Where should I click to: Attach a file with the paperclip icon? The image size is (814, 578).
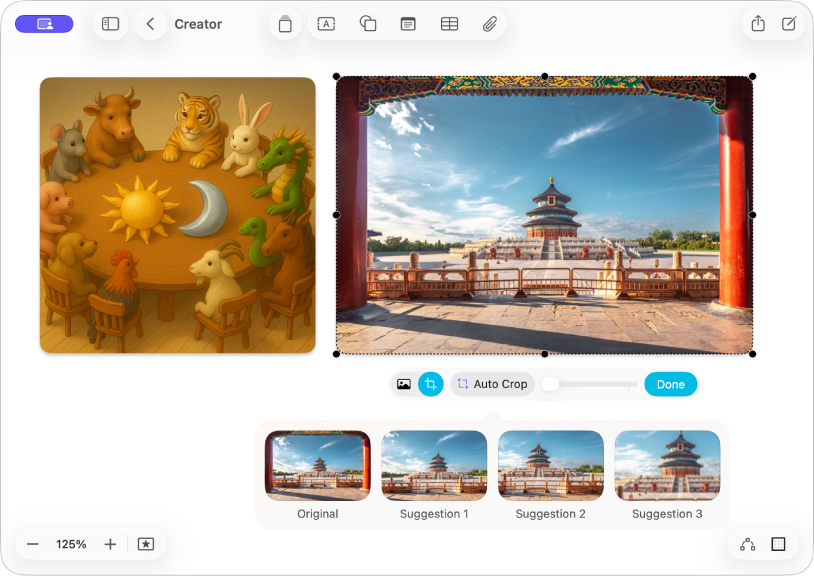tap(489, 24)
